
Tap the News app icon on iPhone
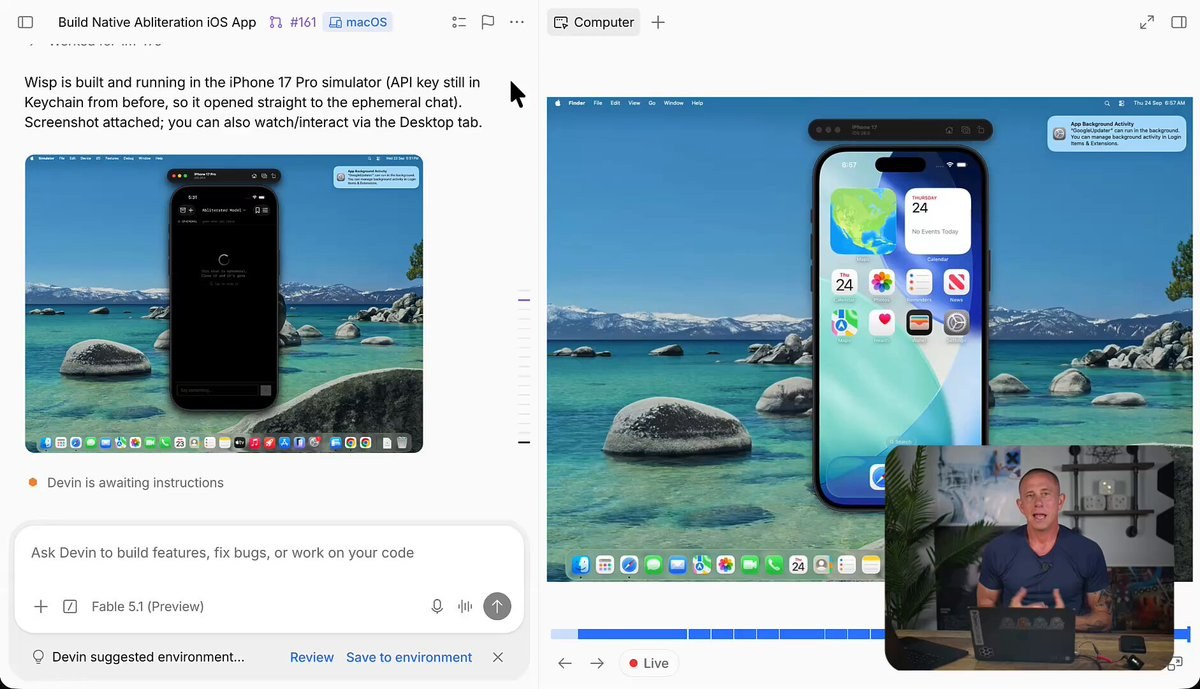click(956, 283)
